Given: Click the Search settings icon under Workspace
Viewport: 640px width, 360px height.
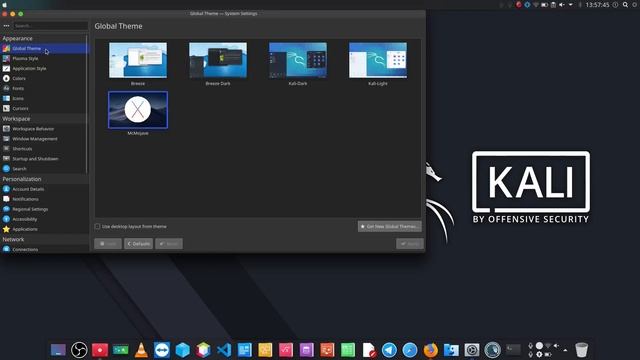Looking at the screenshot, I should (x=6, y=169).
